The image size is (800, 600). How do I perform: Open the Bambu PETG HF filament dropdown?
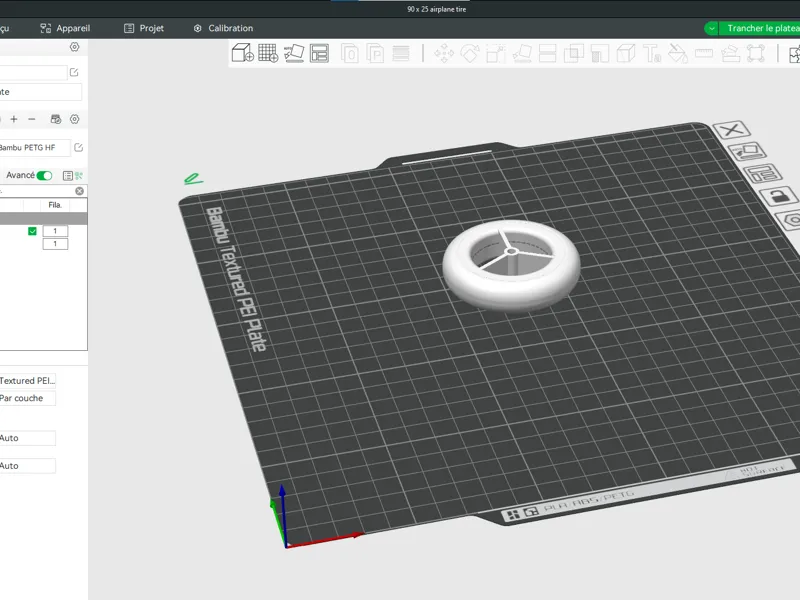[x=34, y=147]
